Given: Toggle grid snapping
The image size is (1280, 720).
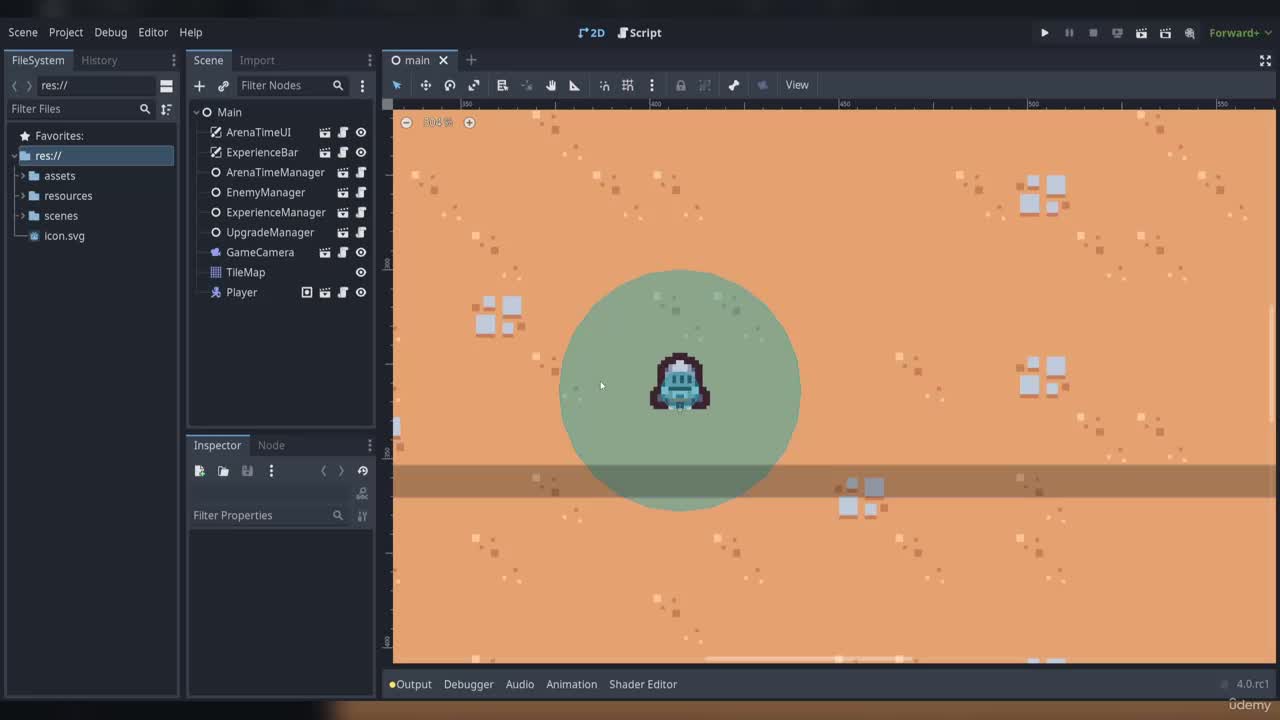Looking at the screenshot, I should click(x=628, y=85).
